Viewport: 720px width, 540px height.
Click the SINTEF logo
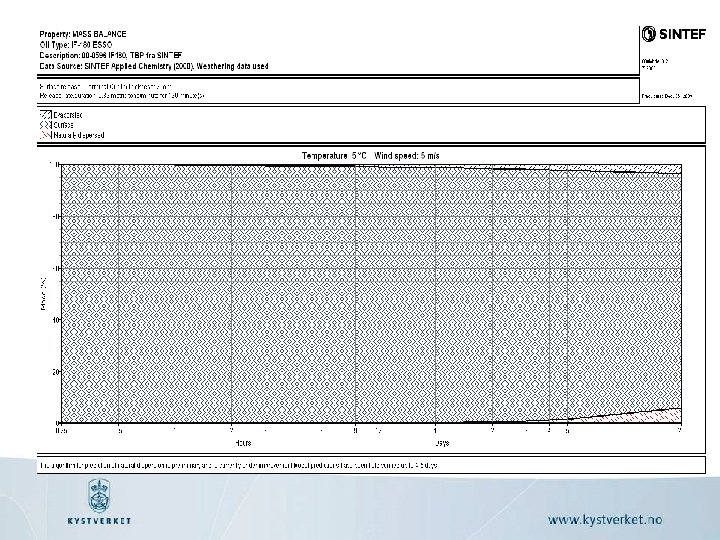674,34
